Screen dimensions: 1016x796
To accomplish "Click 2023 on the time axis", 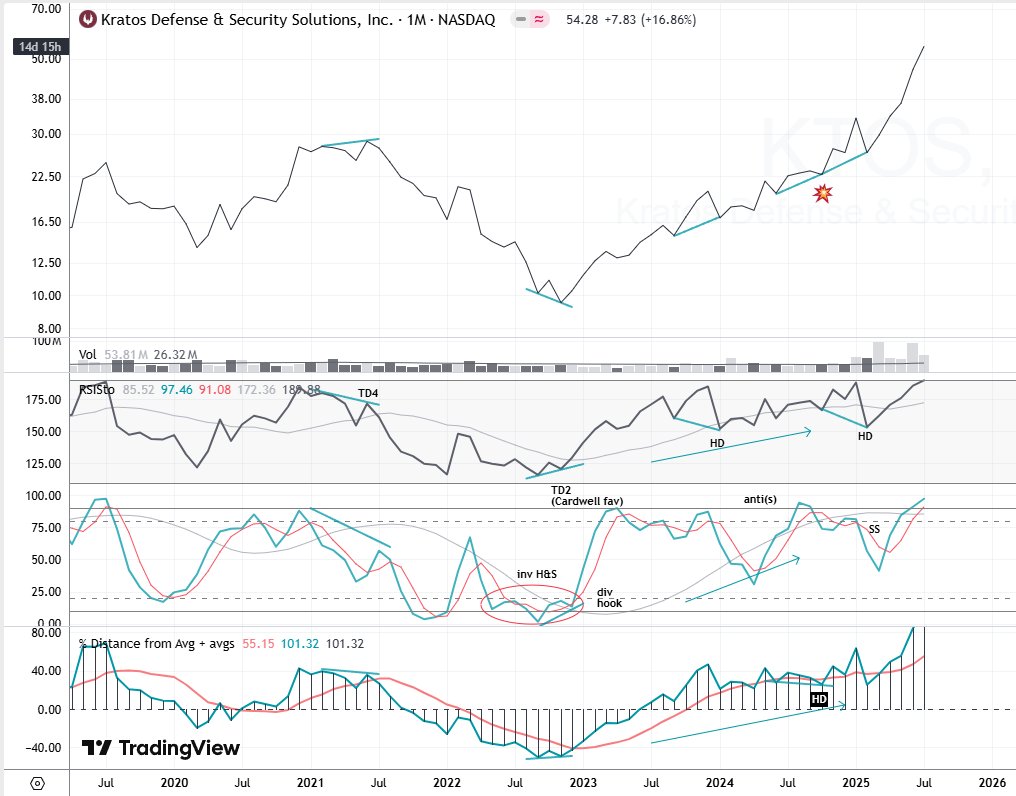I will click(x=583, y=782).
